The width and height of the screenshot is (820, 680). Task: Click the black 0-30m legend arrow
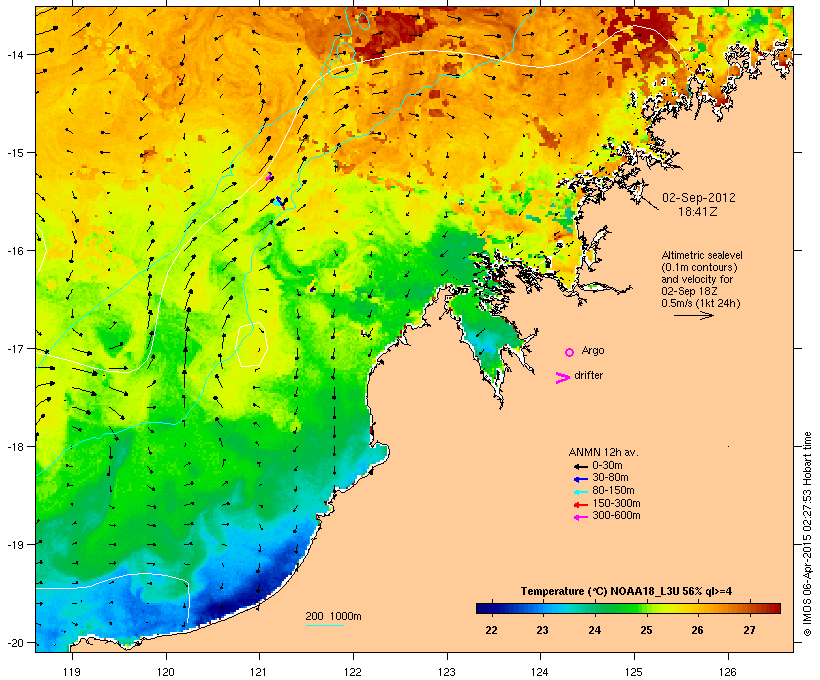pos(581,466)
